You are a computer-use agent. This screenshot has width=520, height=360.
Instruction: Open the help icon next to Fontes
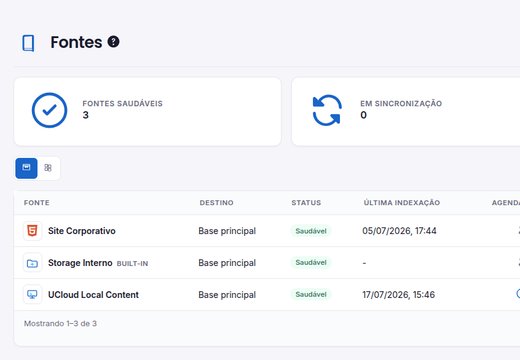[x=113, y=42]
